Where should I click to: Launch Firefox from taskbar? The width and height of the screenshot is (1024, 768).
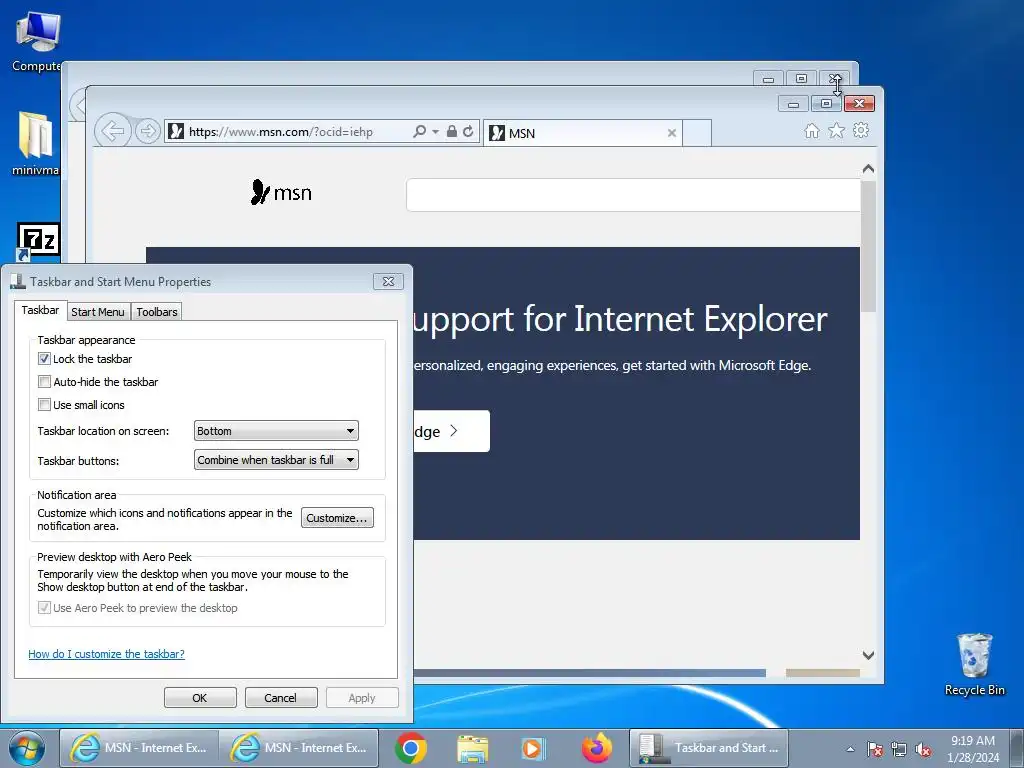(x=596, y=748)
